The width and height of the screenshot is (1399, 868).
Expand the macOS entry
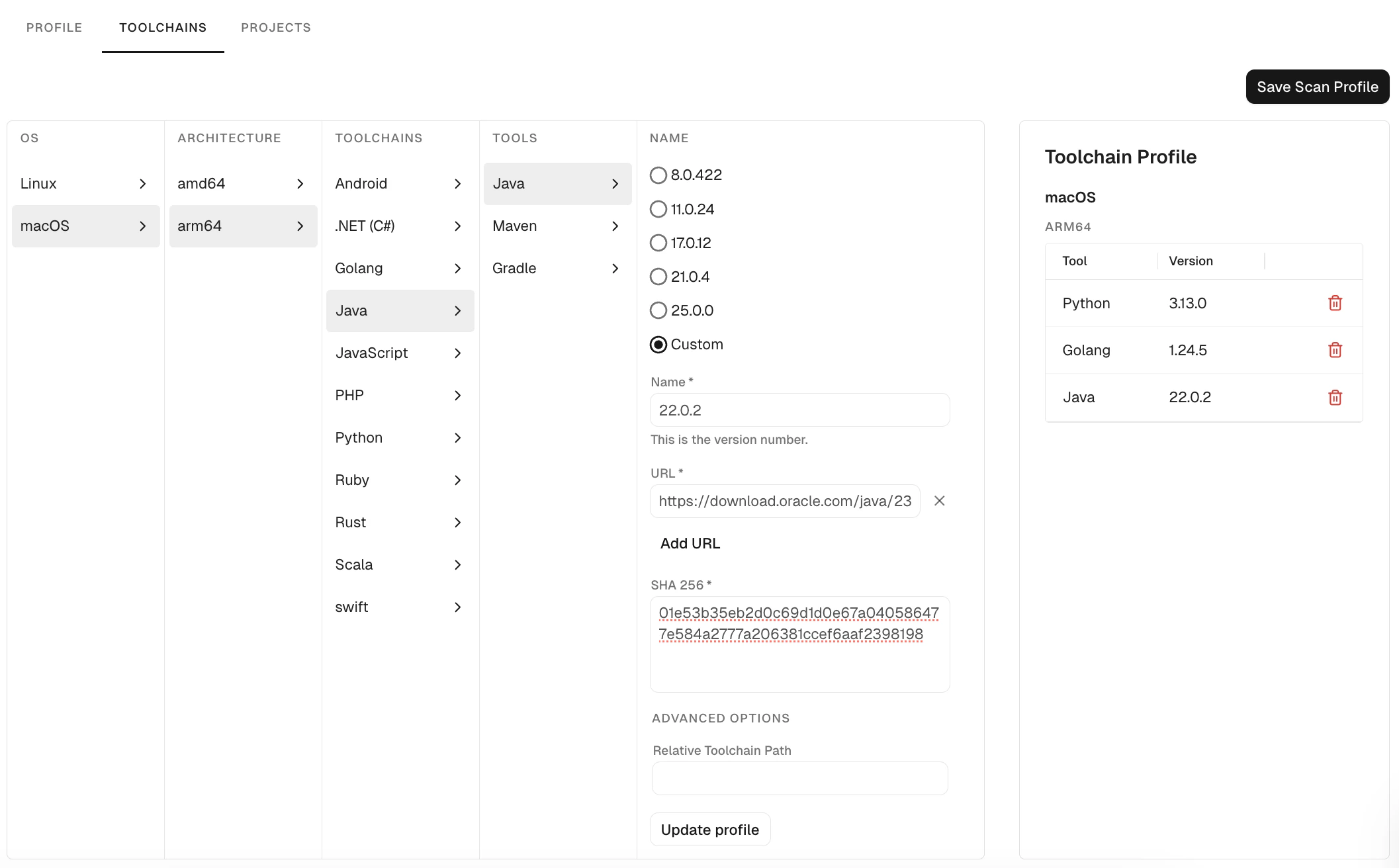point(86,226)
